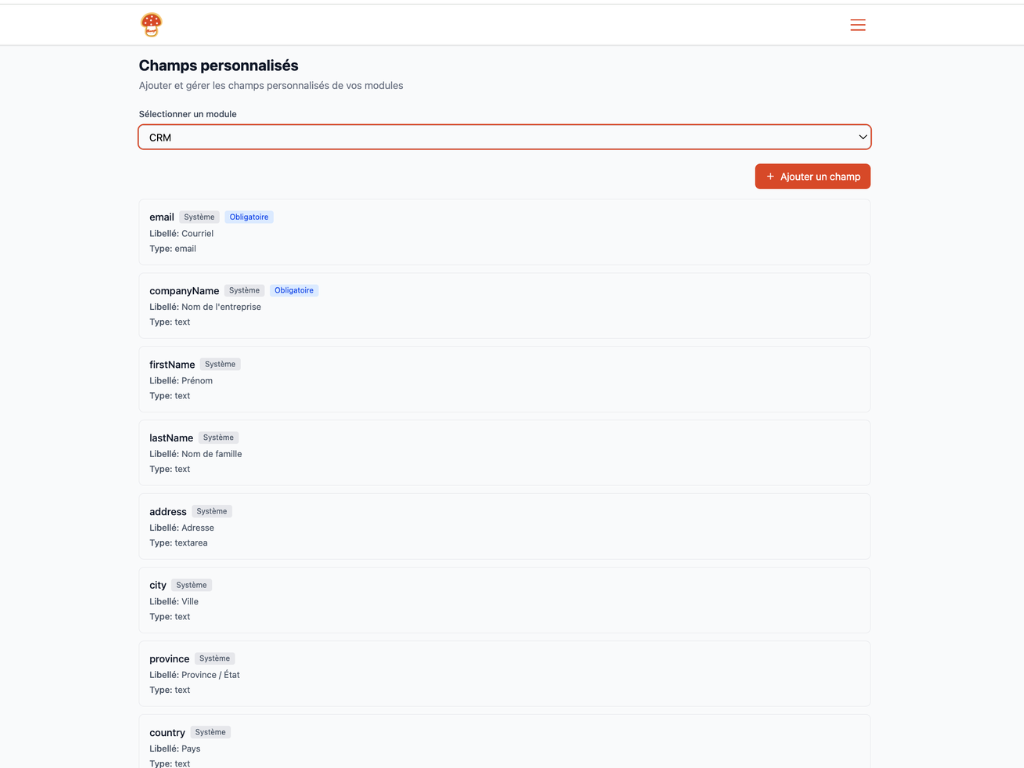Click the mushroom logo in the header
The height and width of the screenshot is (768, 1024).
[151, 24]
